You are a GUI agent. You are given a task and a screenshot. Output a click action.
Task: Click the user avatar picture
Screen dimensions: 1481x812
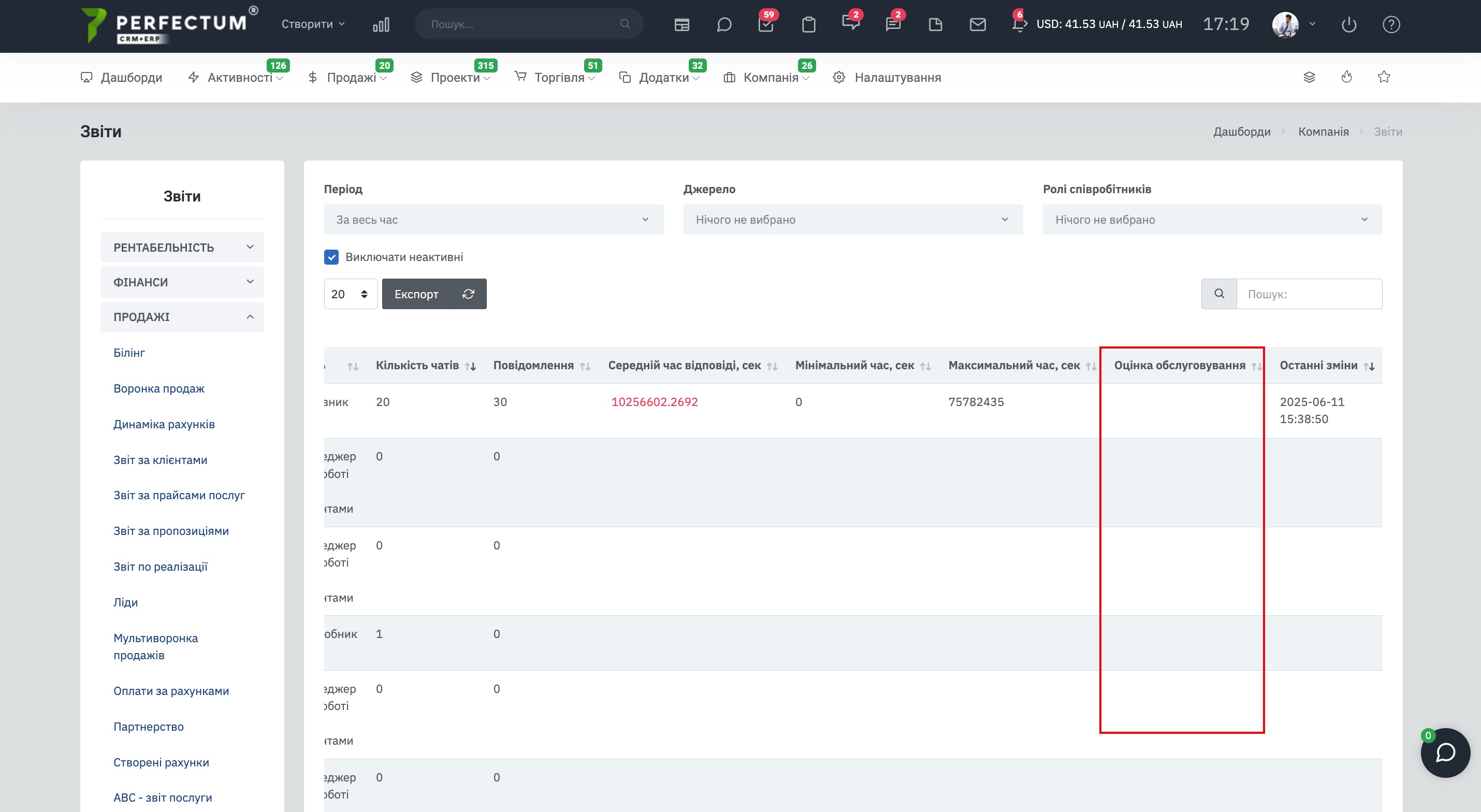click(1285, 24)
